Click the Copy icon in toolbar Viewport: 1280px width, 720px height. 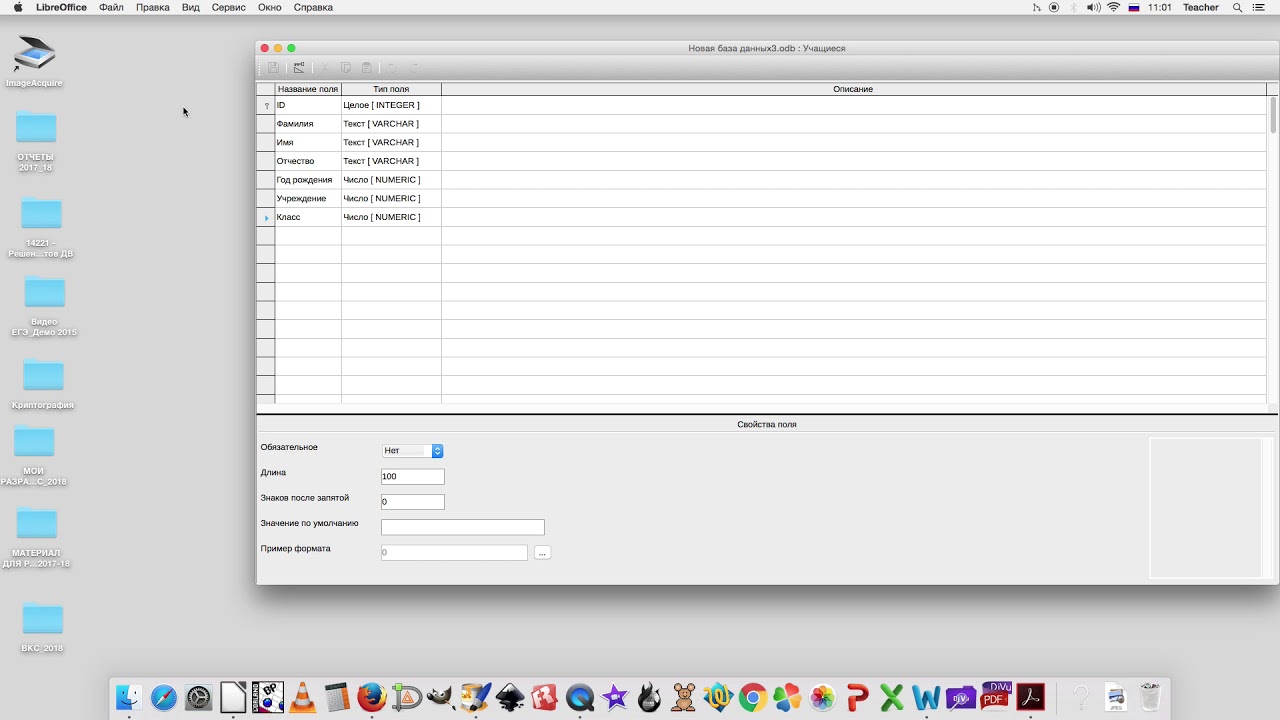coord(345,68)
